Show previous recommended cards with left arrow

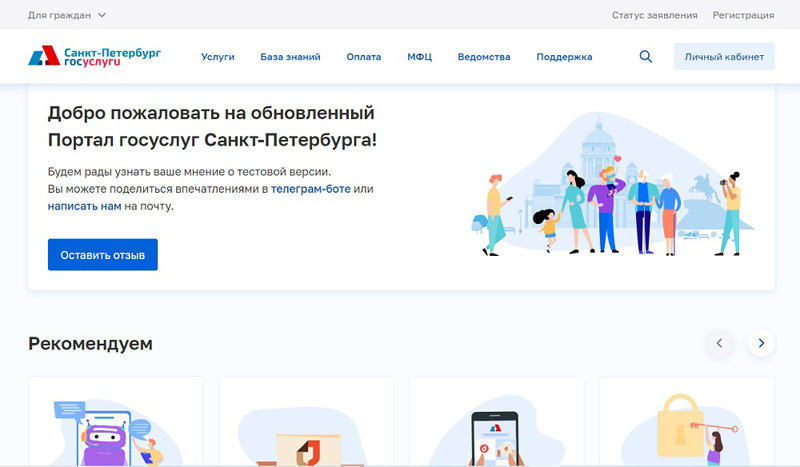tap(719, 343)
